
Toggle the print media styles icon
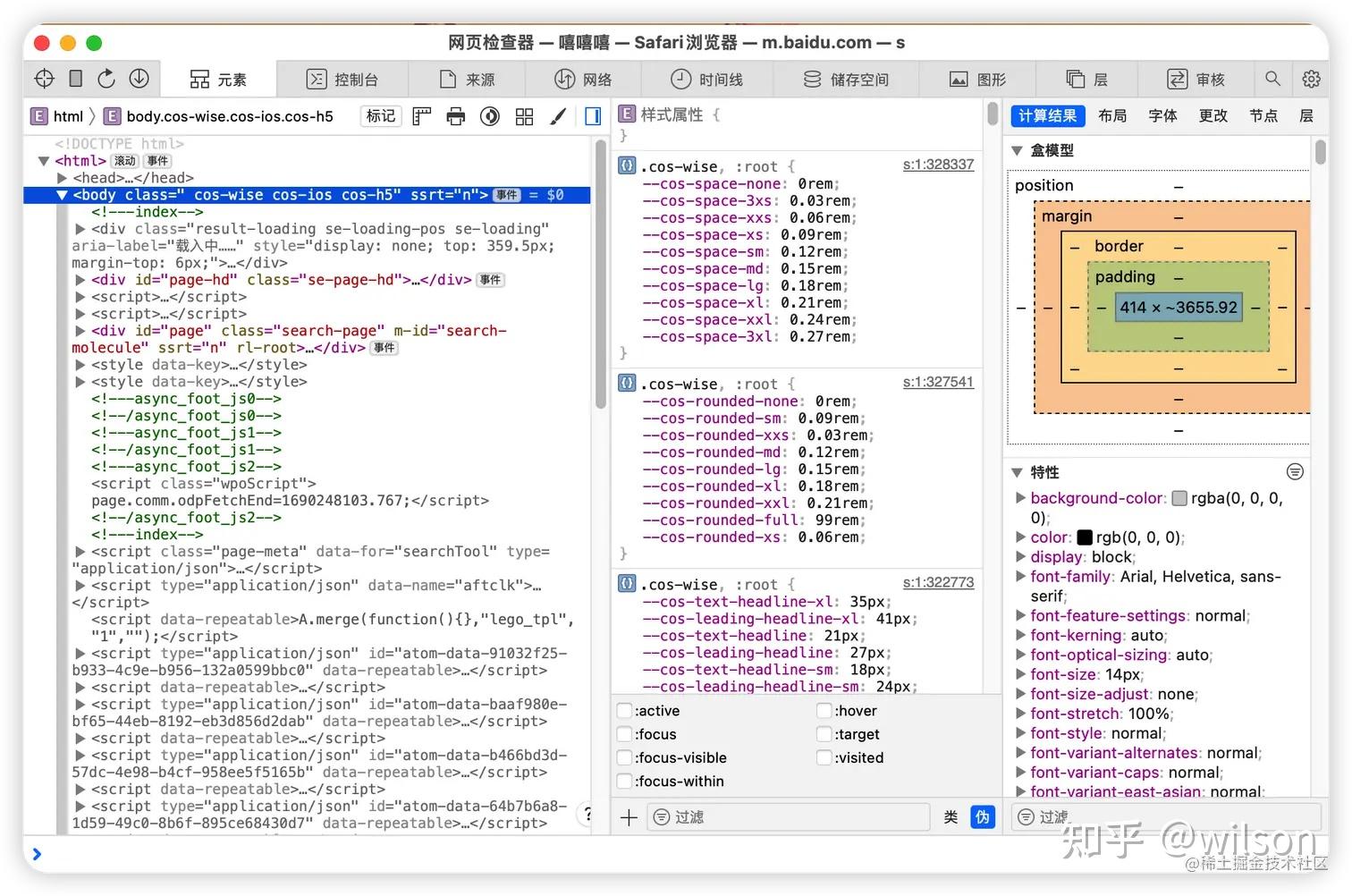coord(456,116)
